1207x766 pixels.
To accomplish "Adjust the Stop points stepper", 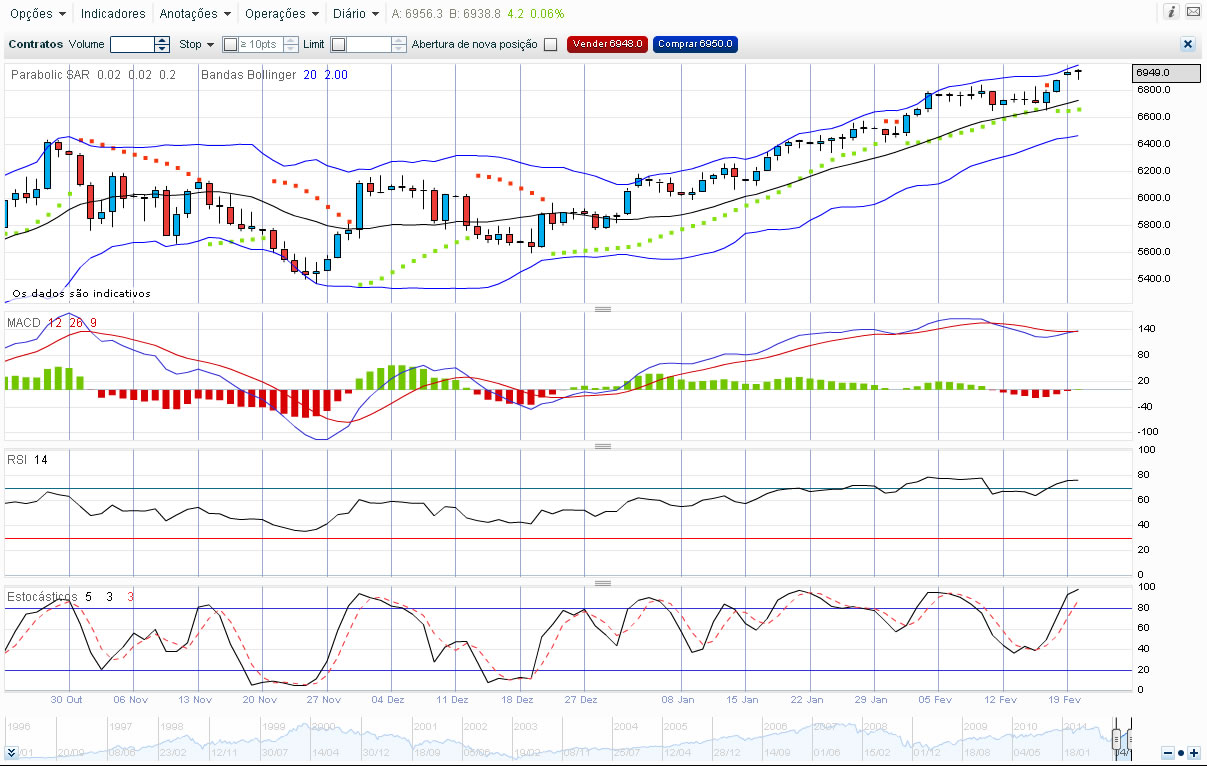I will (291, 44).
